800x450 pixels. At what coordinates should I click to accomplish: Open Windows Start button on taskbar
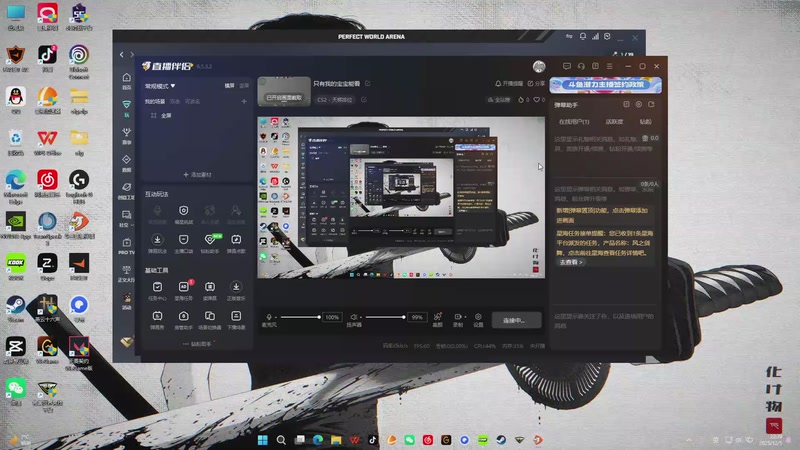263,440
